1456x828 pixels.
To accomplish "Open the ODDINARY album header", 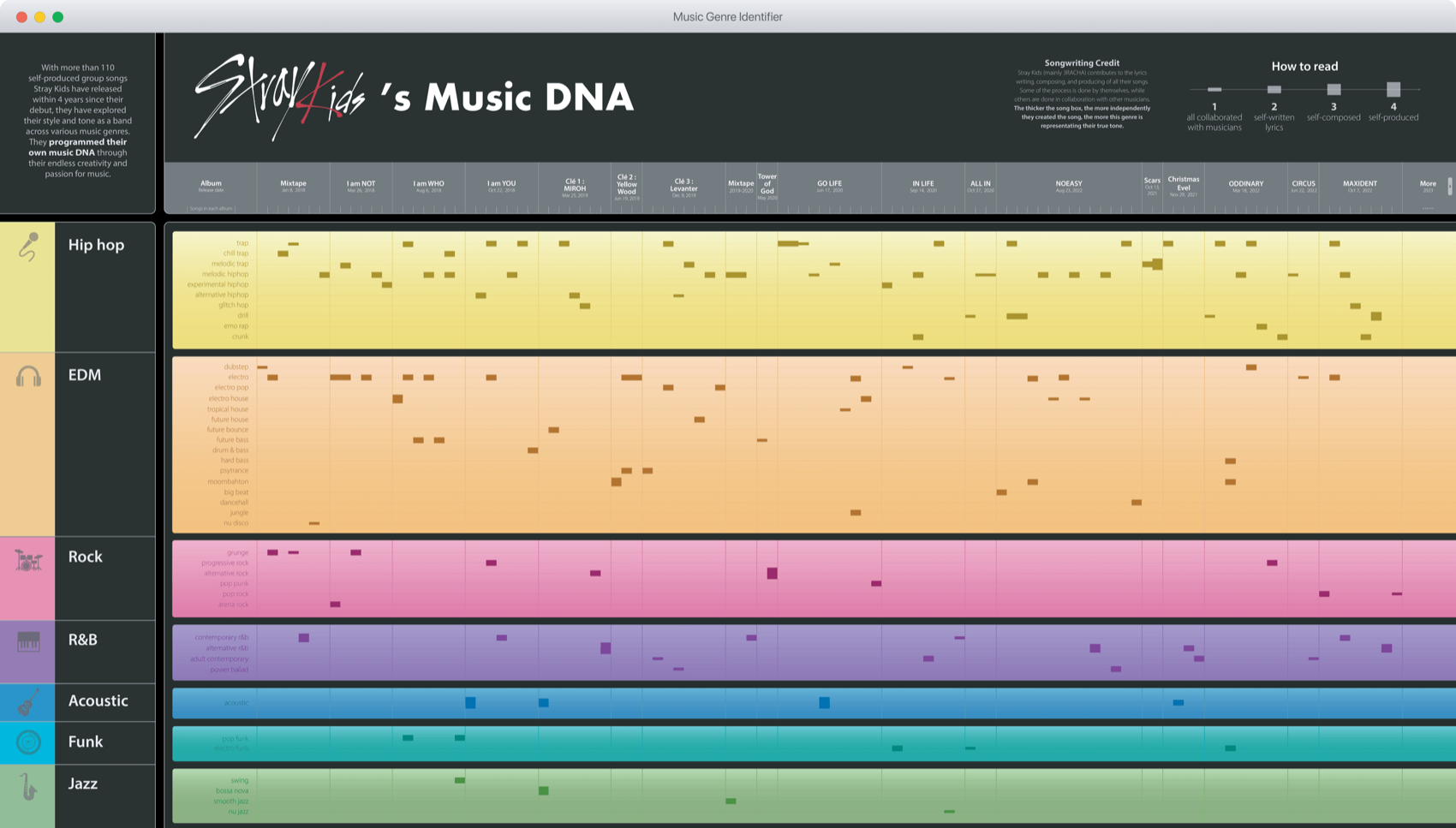I will tap(1246, 186).
